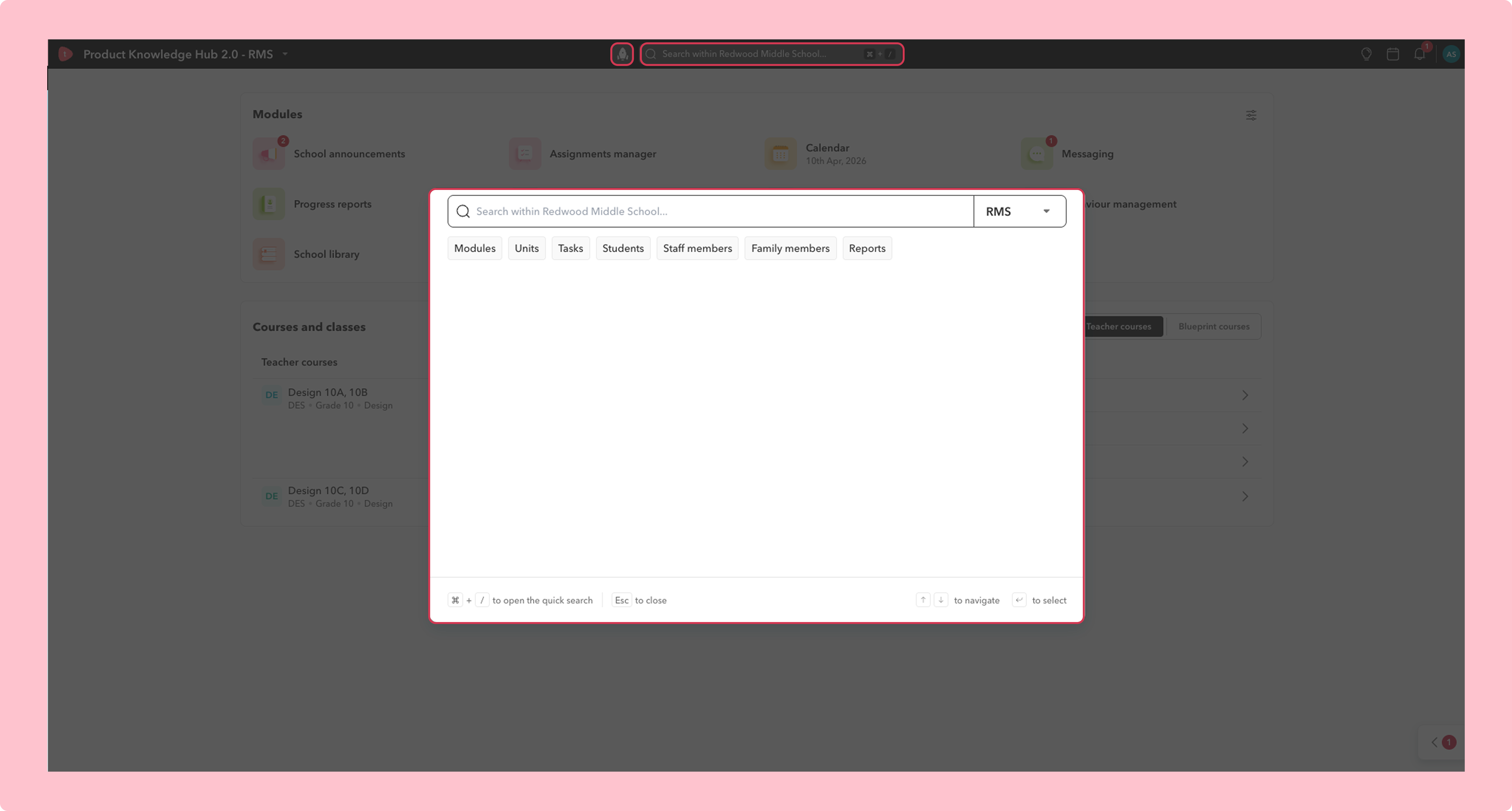Click the Esc key hint in dialog footer
Viewport: 1512px width, 811px height.
pos(622,600)
